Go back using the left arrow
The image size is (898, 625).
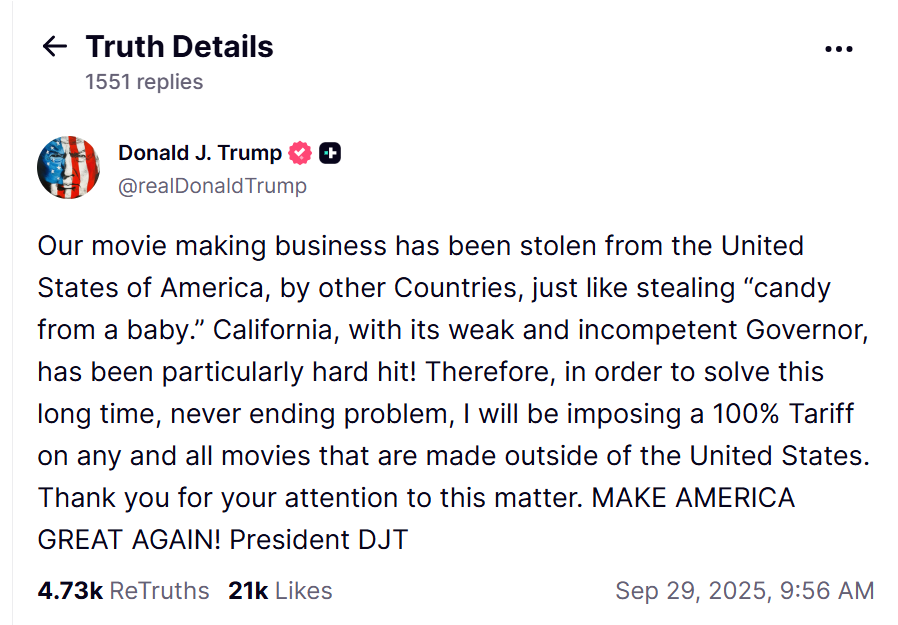pos(54,46)
